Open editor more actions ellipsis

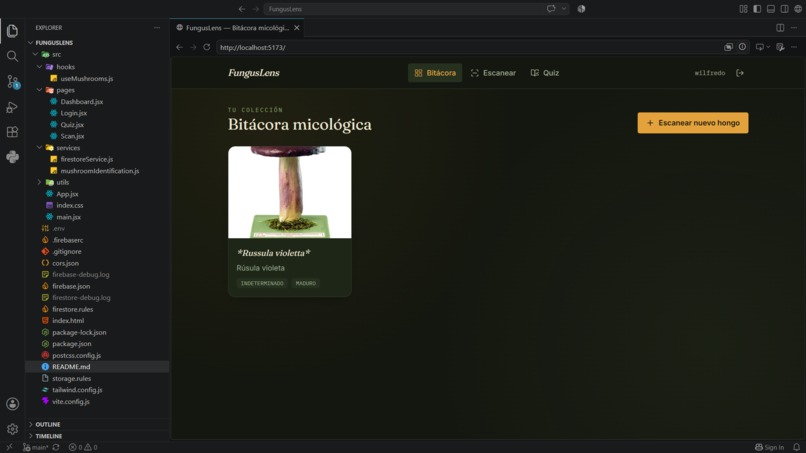[x=794, y=28]
